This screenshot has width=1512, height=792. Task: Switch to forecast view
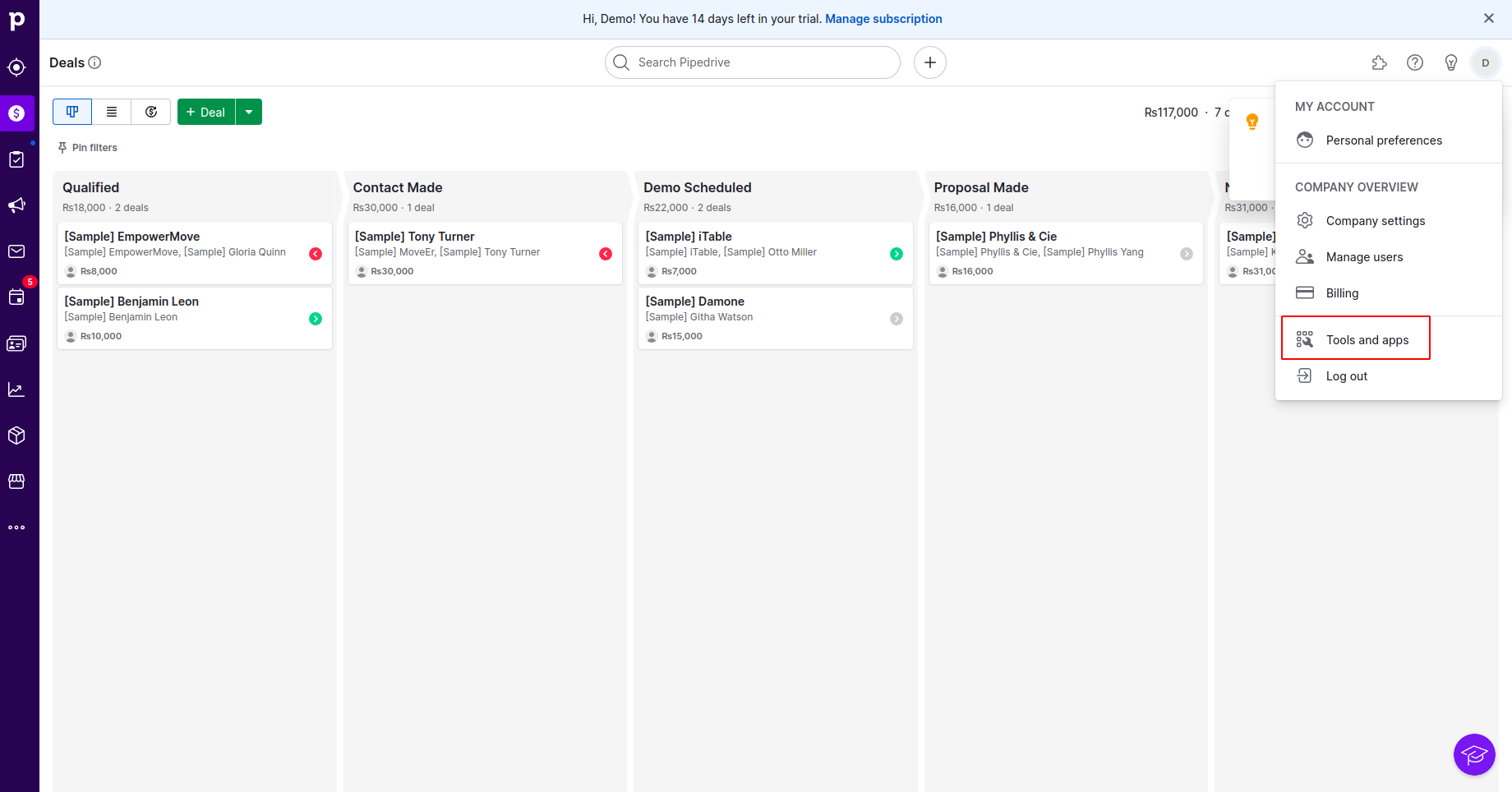coord(151,112)
